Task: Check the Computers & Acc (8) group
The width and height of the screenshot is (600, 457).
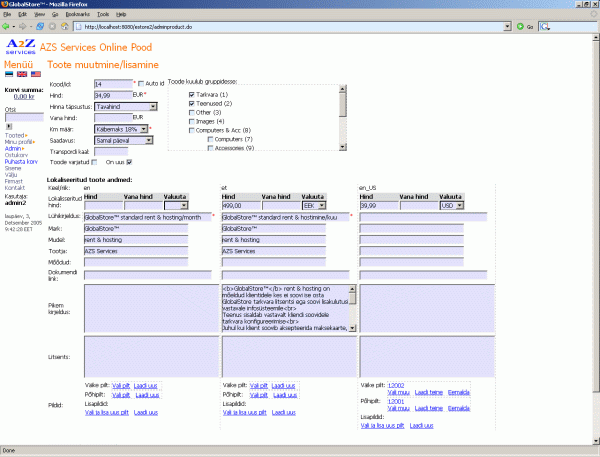Action: 192,131
